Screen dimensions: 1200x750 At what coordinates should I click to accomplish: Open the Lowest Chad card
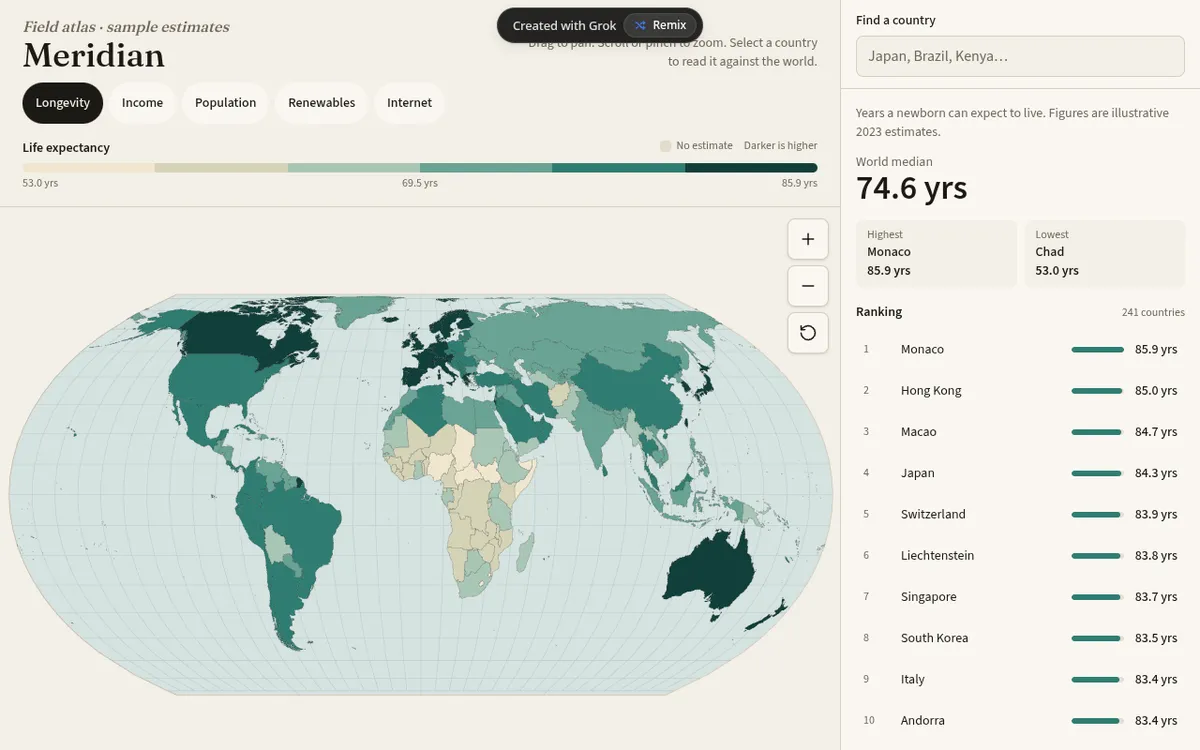[x=1104, y=254]
